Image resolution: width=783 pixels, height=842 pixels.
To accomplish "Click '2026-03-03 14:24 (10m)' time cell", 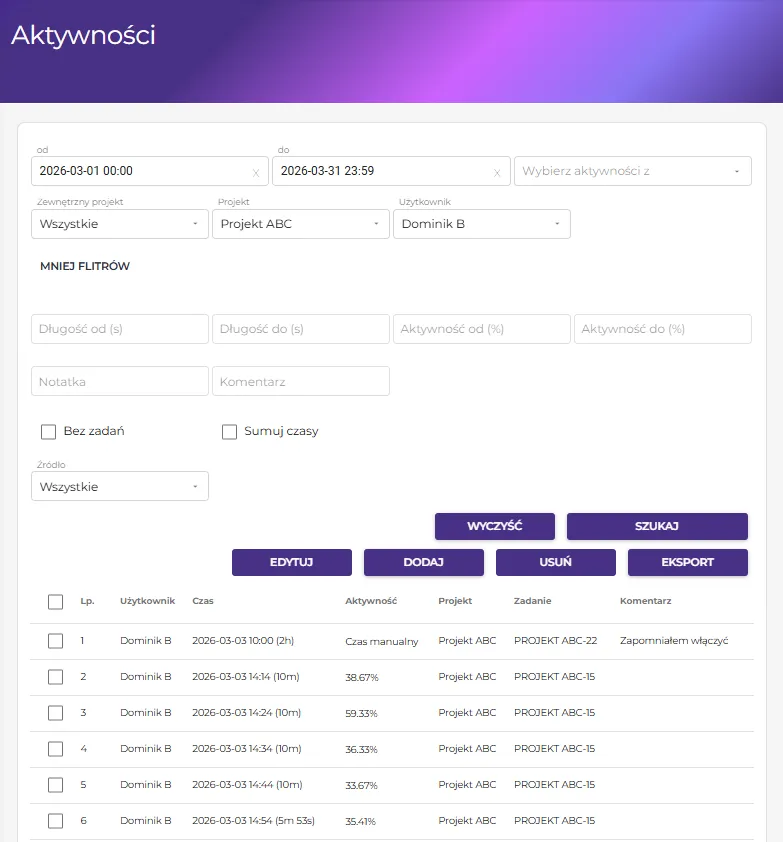I will point(246,713).
